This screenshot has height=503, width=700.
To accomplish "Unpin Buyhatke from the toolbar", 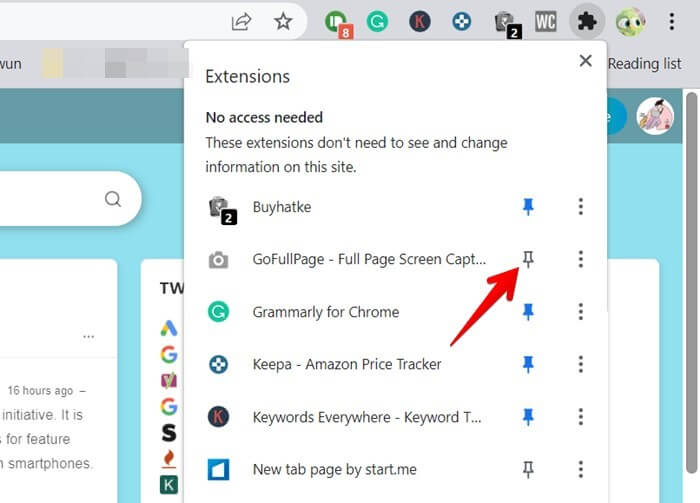I will 528,207.
